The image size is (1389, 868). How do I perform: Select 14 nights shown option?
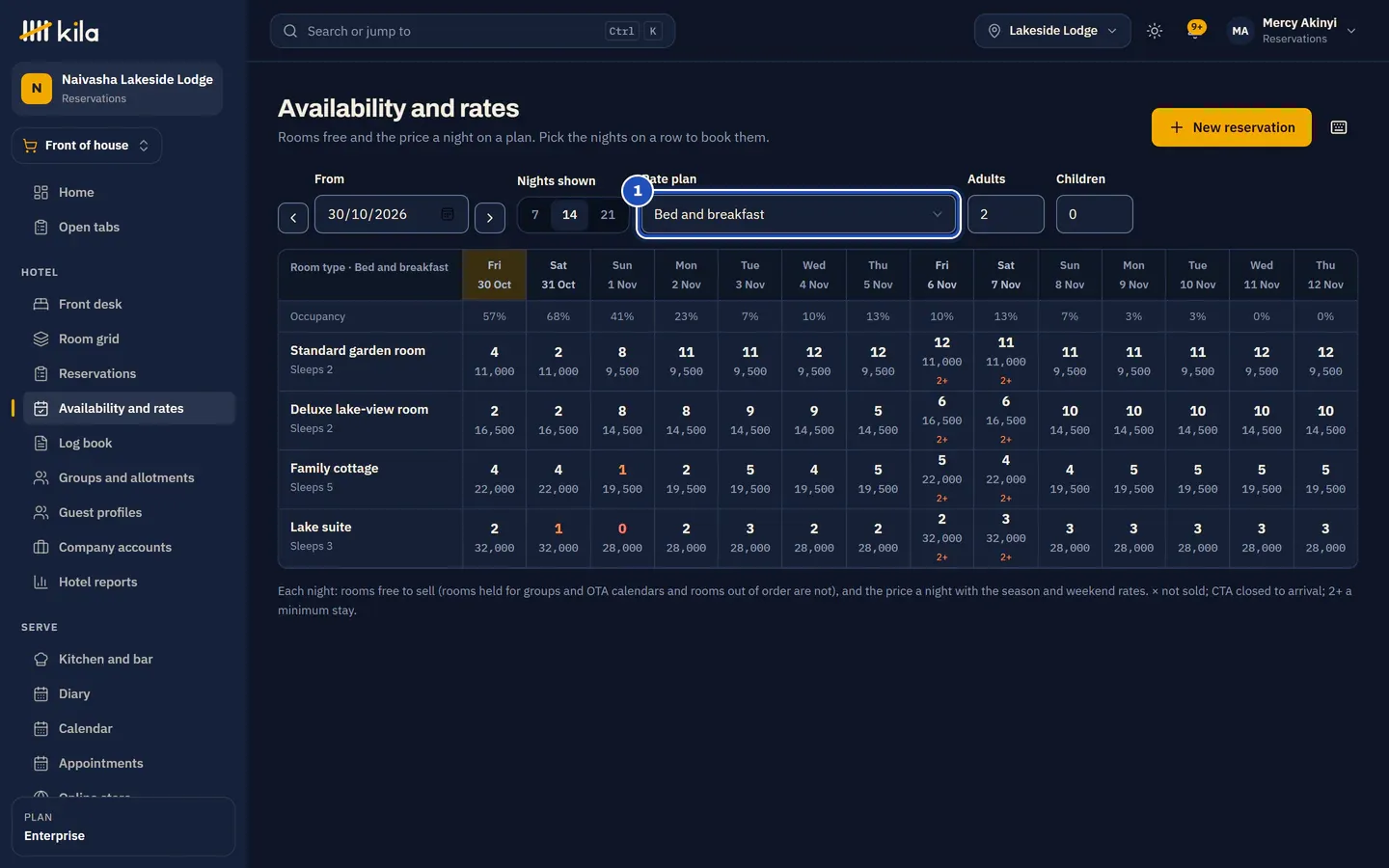(570, 214)
